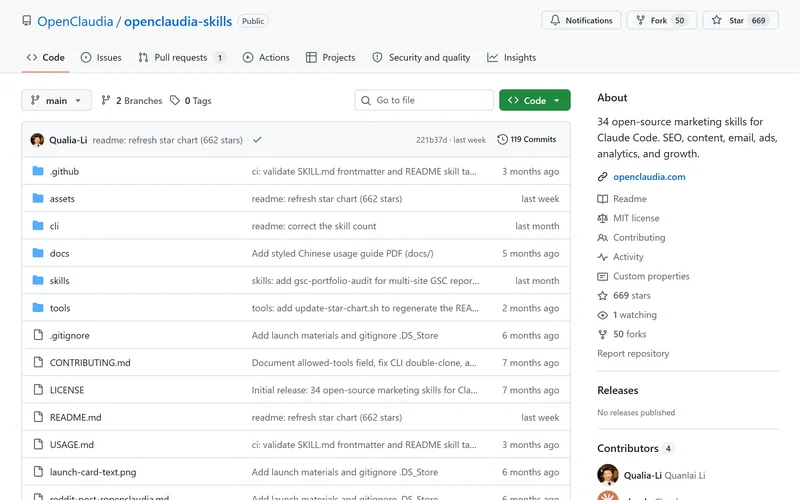800x500 pixels.
Task: Click the LICENSE file icon
Action: (38, 390)
